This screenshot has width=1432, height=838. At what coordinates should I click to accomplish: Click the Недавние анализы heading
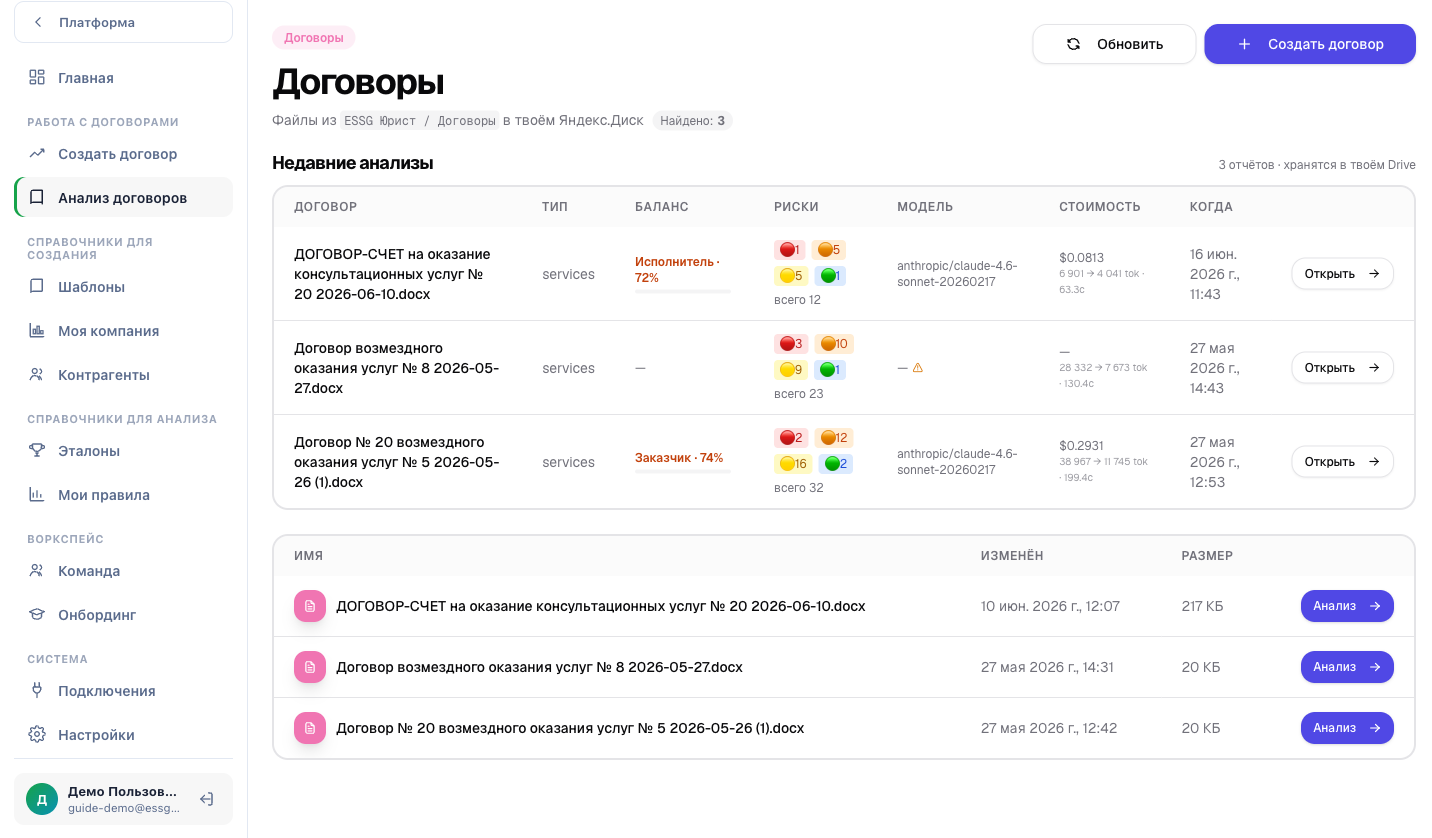[352, 163]
